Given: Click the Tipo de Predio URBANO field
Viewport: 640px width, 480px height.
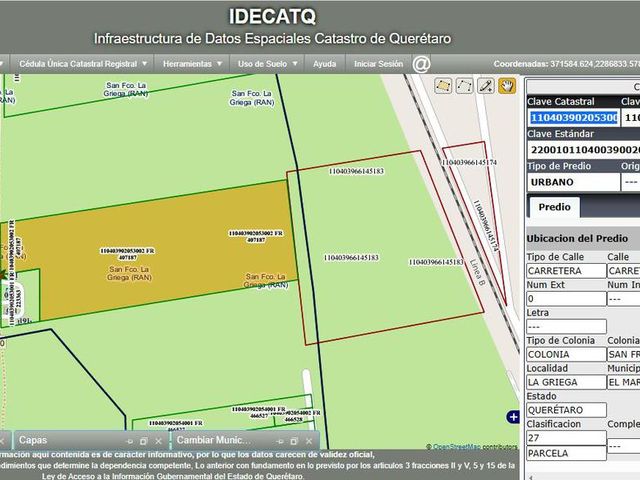Looking at the screenshot, I should [573, 182].
